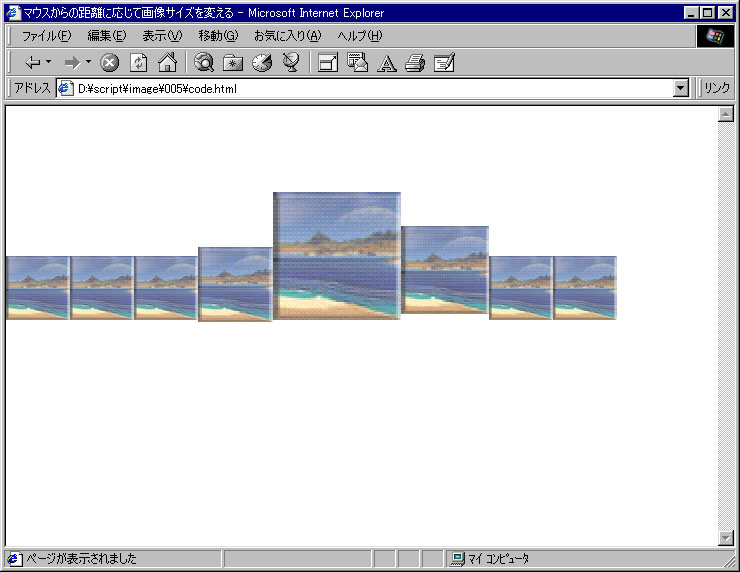Click the Fonts letter A icon
Image resolution: width=740 pixels, height=572 pixels.
click(x=387, y=63)
